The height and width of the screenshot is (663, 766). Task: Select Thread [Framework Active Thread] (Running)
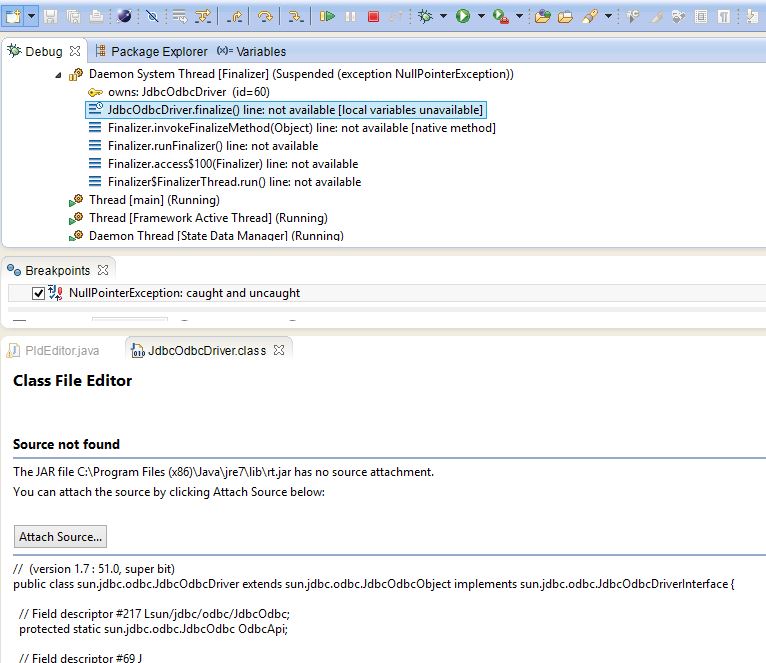pyautogui.click(x=198, y=218)
